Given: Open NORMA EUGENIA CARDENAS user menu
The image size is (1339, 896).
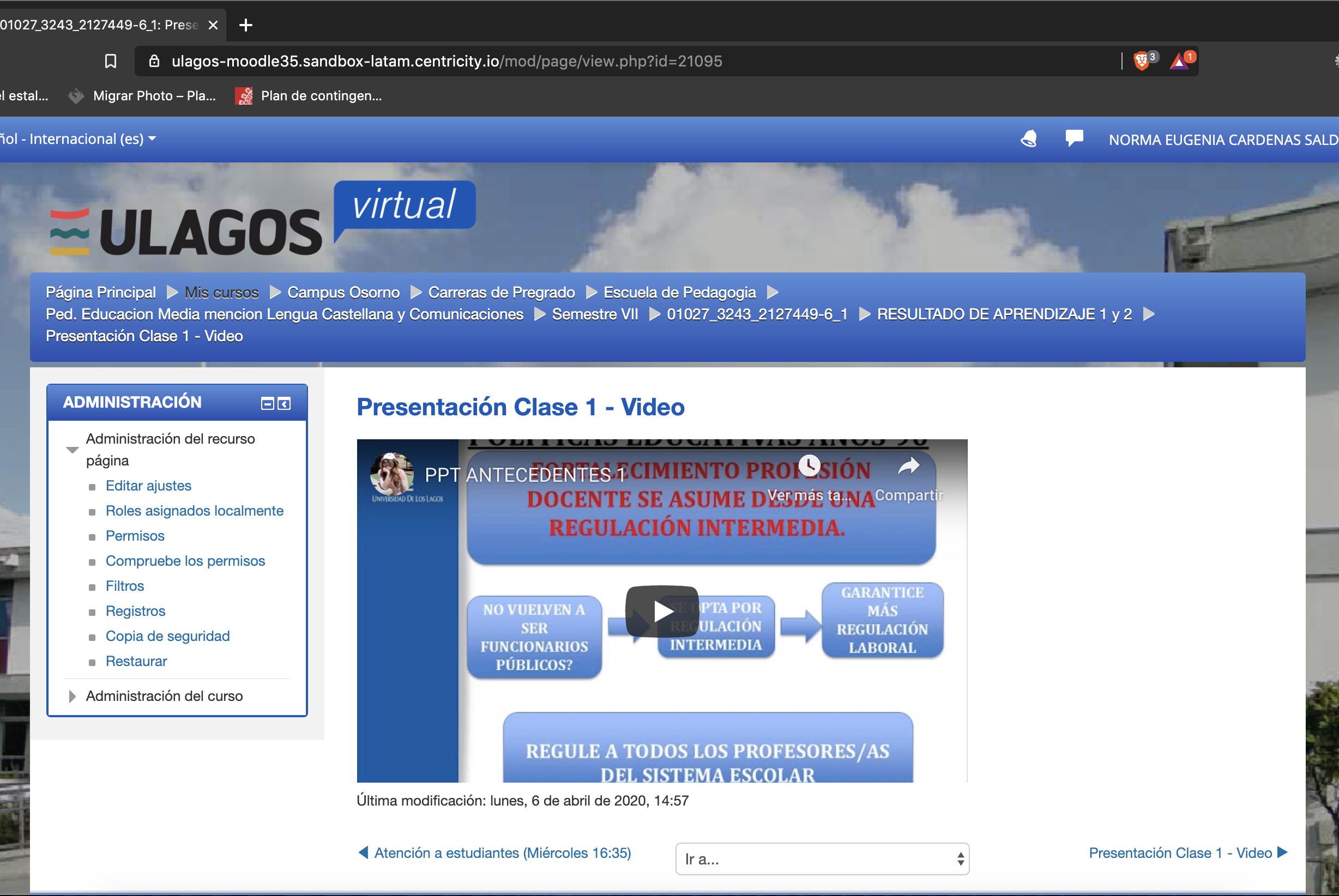Looking at the screenshot, I should (1223, 140).
